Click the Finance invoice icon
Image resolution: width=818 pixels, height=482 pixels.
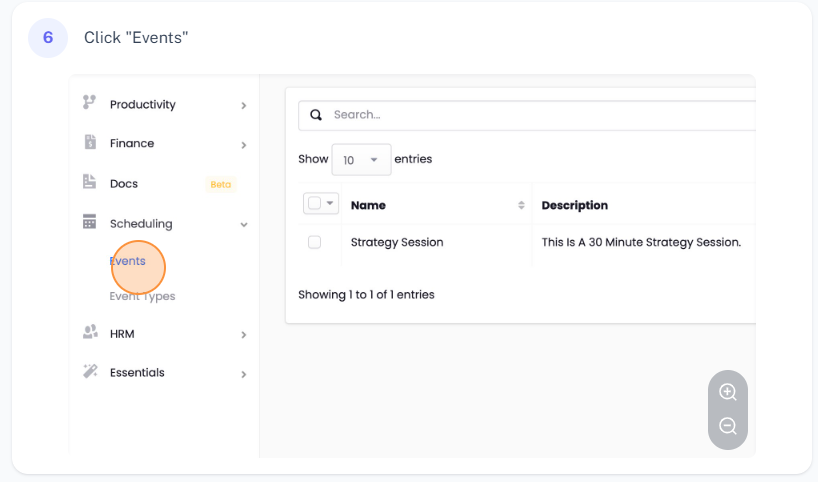89,142
